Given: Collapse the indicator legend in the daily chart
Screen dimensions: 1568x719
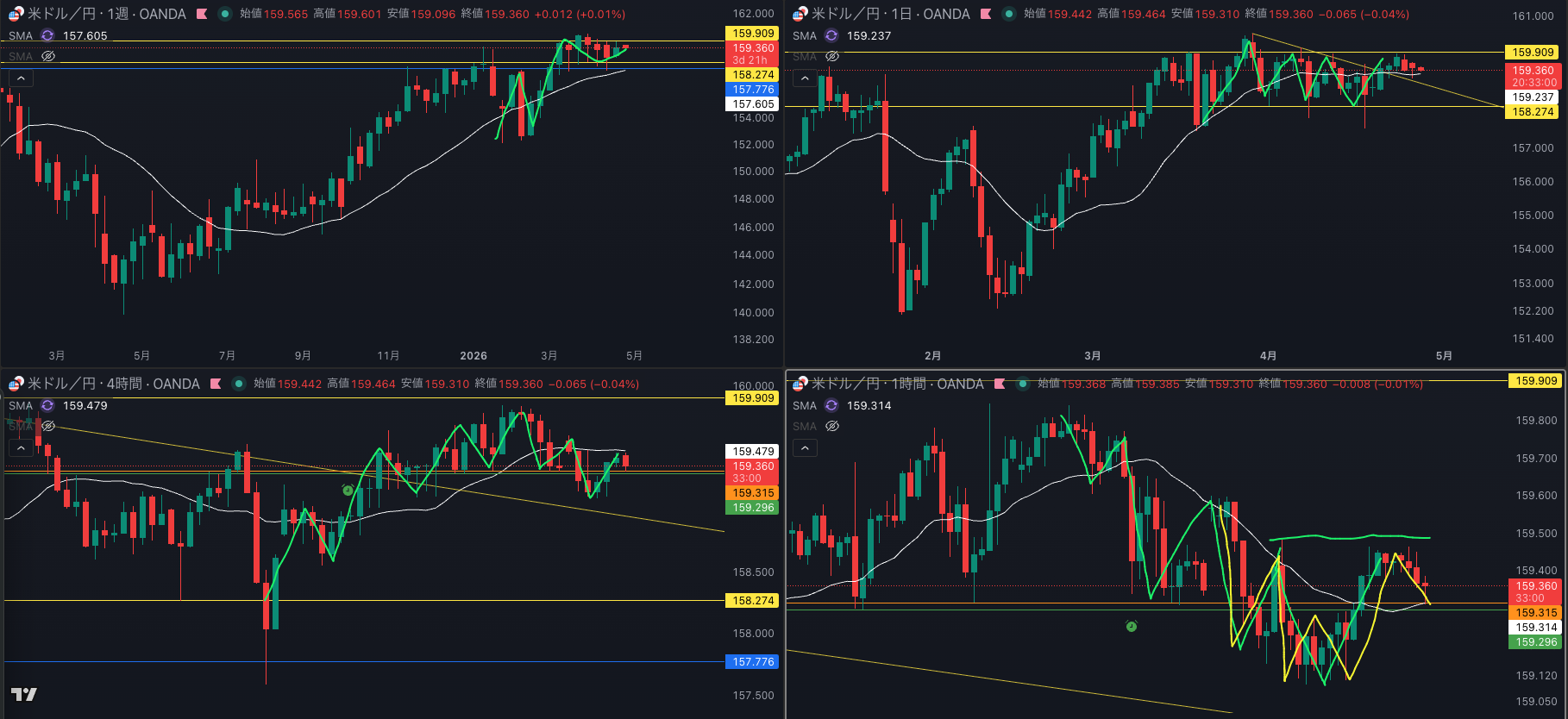Looking at the screenshot, I should (x=805, y=78).
